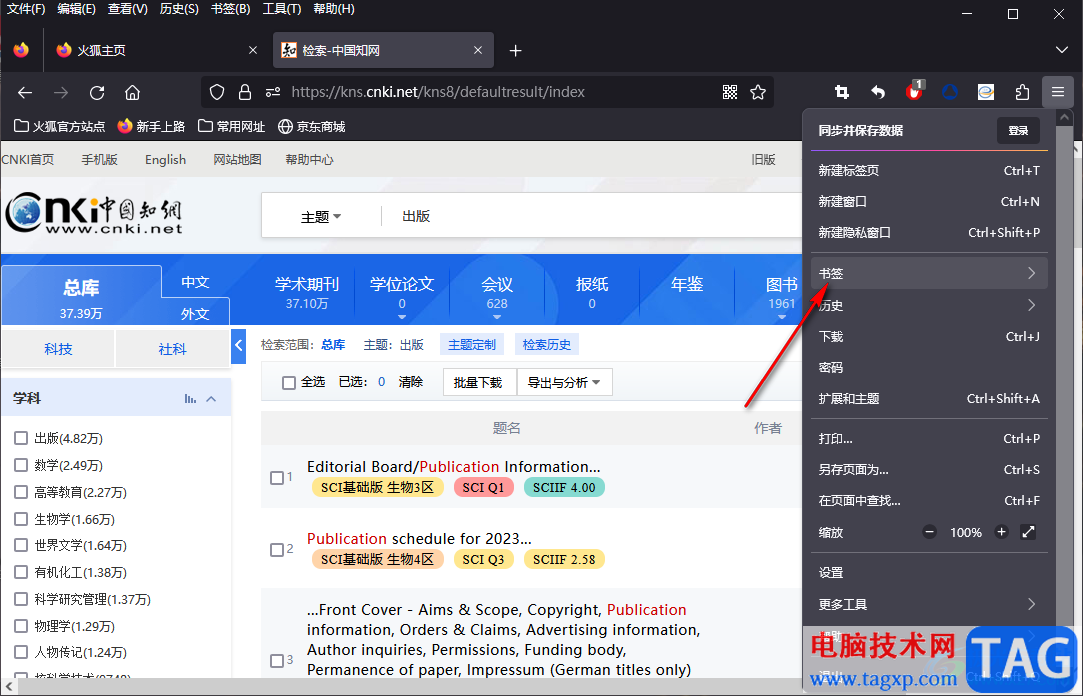The width and height of the screenshot is (1083, 696).
Task: Click the 登录 sync button
Action: (1019, 130)
